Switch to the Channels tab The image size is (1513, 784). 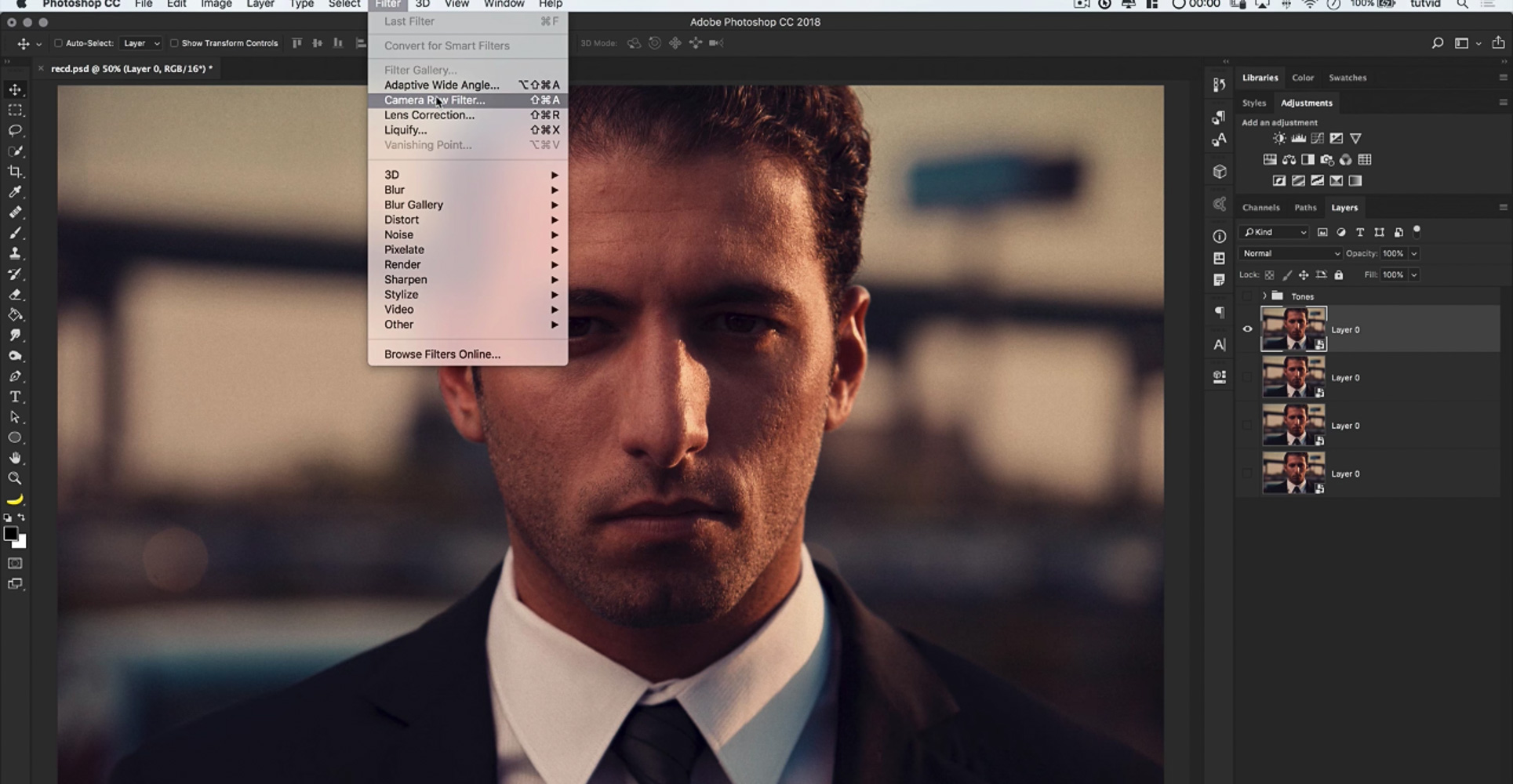coord(1260,207)
